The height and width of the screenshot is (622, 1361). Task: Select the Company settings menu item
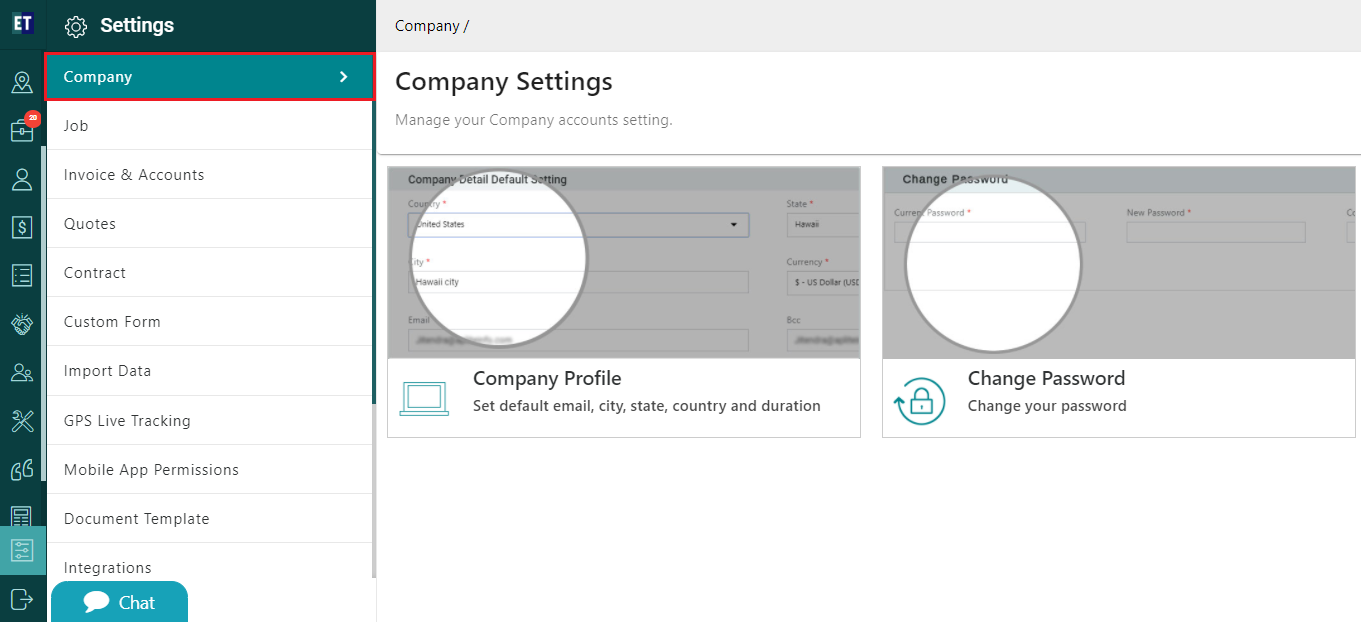coord(210,77)
